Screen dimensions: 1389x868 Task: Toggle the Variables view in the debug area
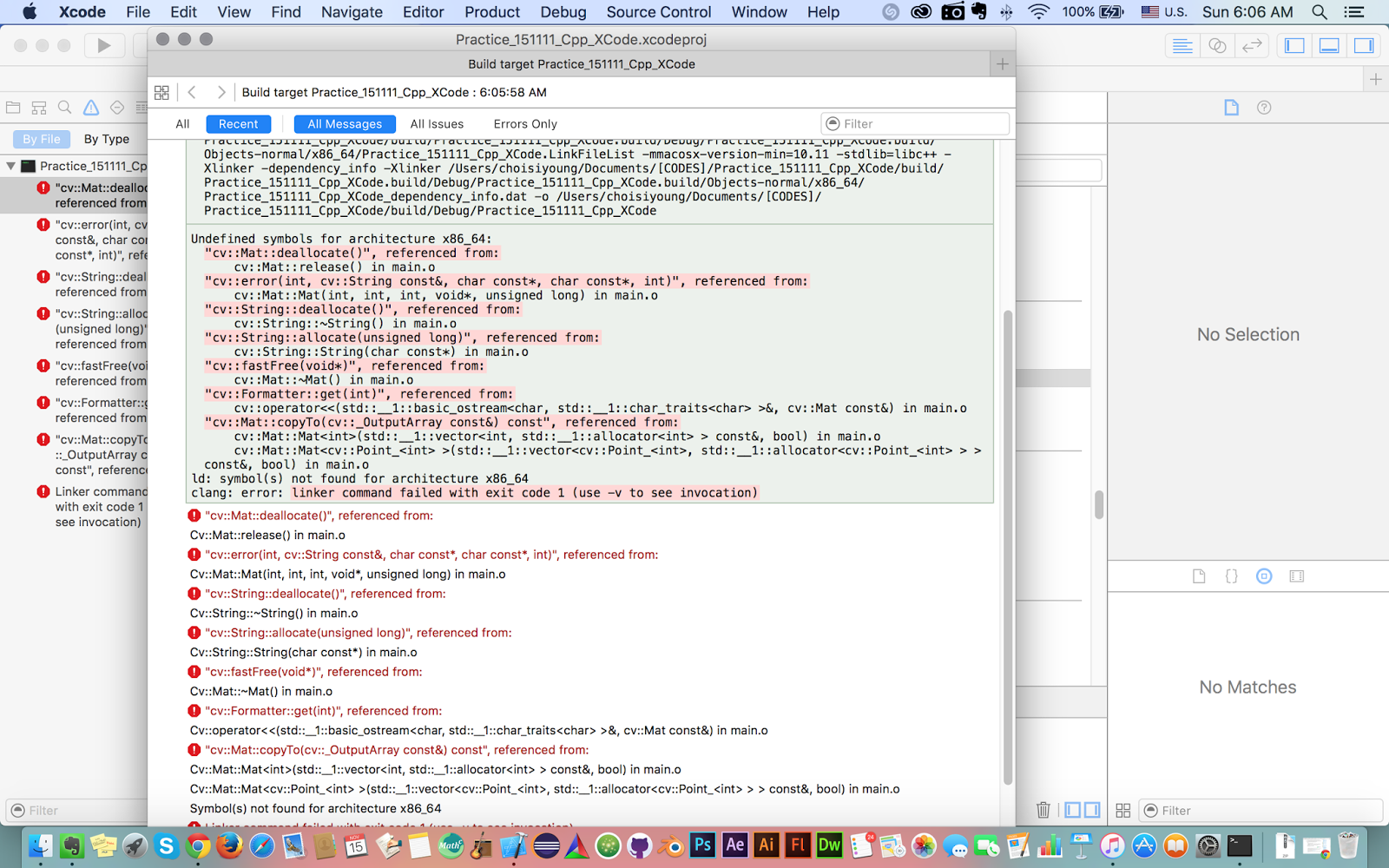[1073, 810]
